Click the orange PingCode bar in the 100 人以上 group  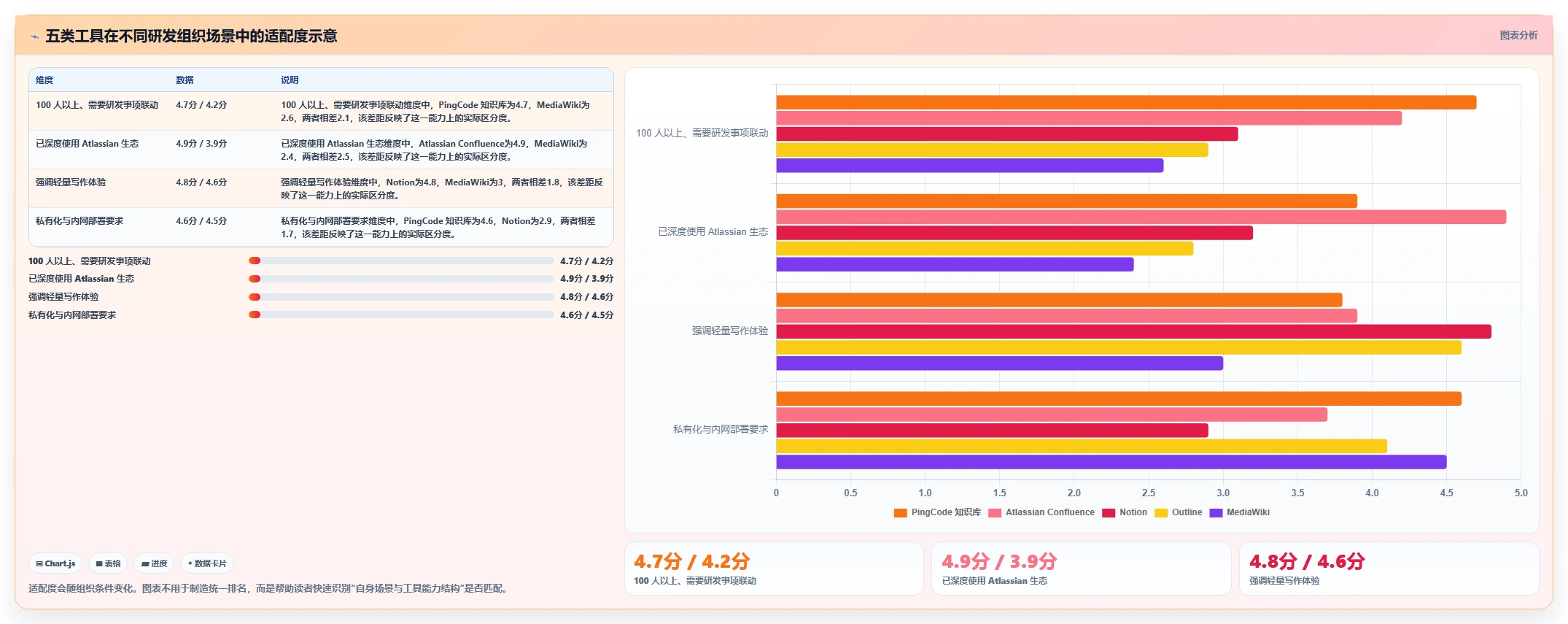[1126, 102]
